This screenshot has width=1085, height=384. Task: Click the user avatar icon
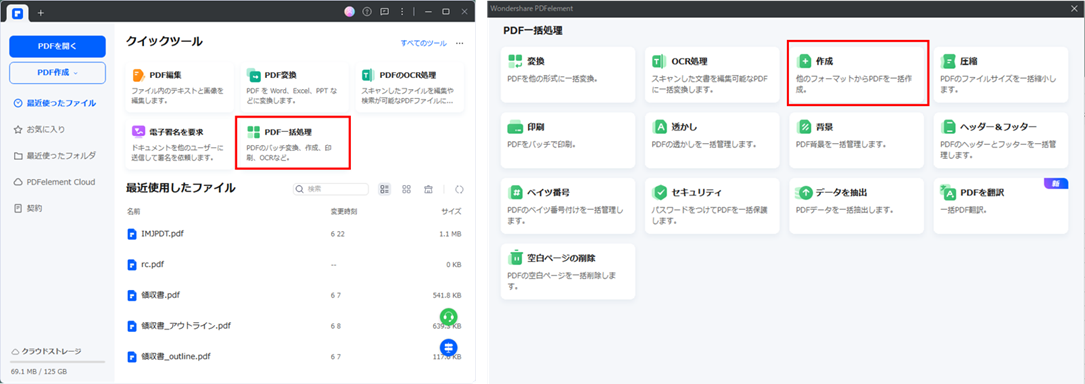349,12
